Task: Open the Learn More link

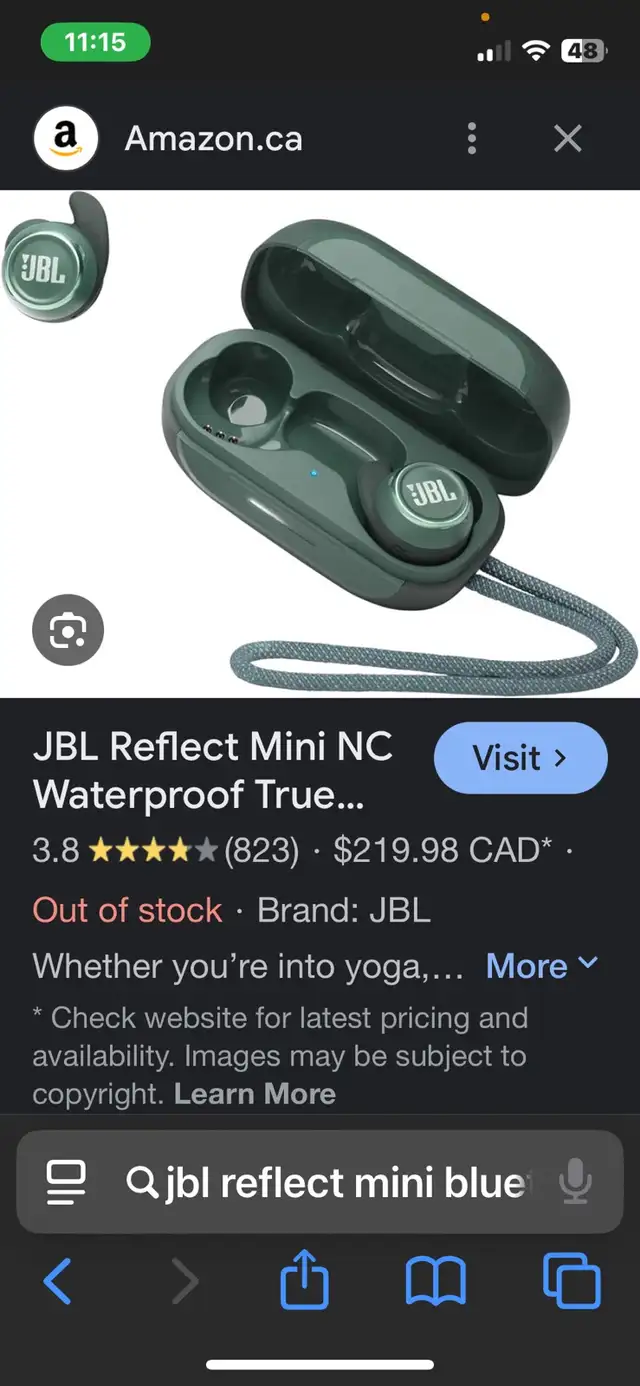Action: click(255, 1094)
